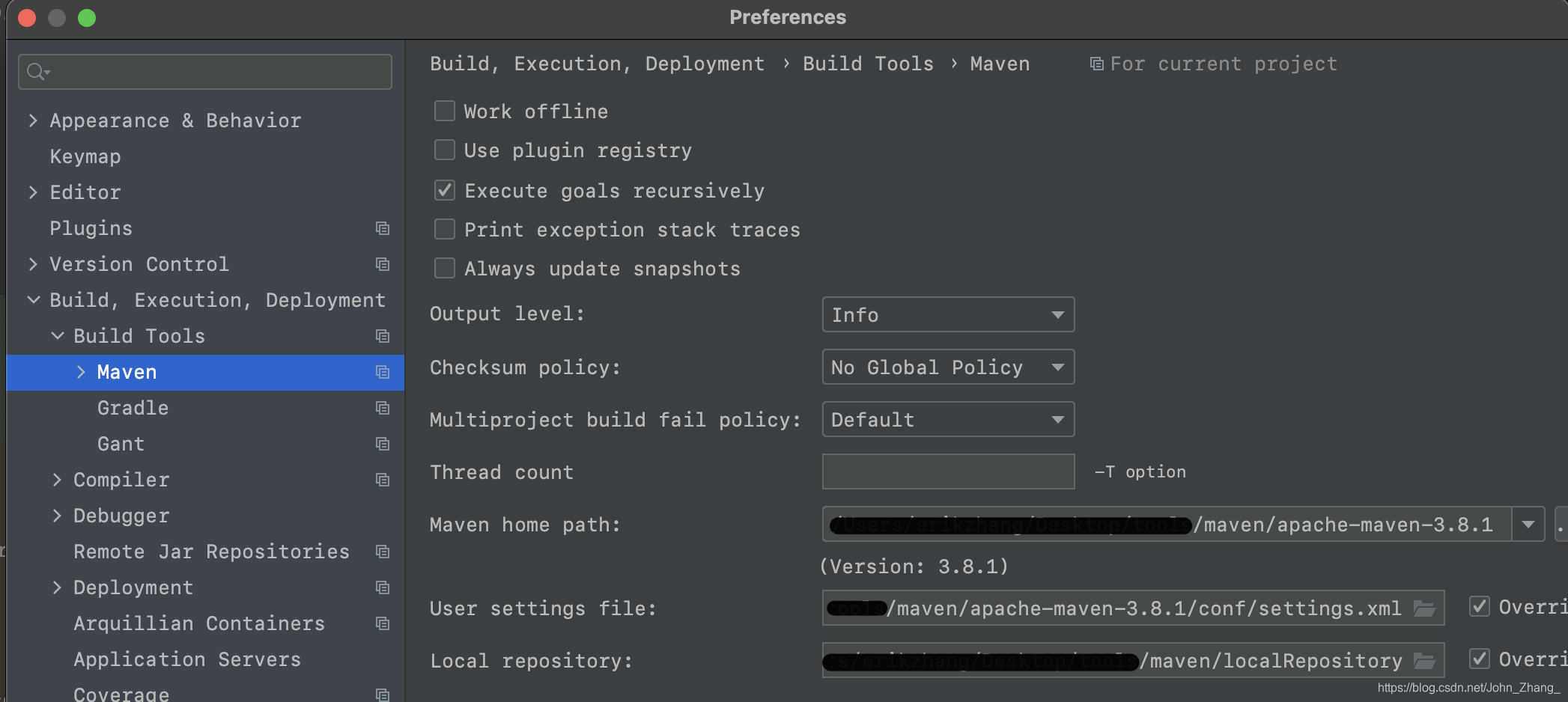Enable Use plugin registry checkbox
The height and width of the screenshot is (702, 1568).
(x=445, y=150)
